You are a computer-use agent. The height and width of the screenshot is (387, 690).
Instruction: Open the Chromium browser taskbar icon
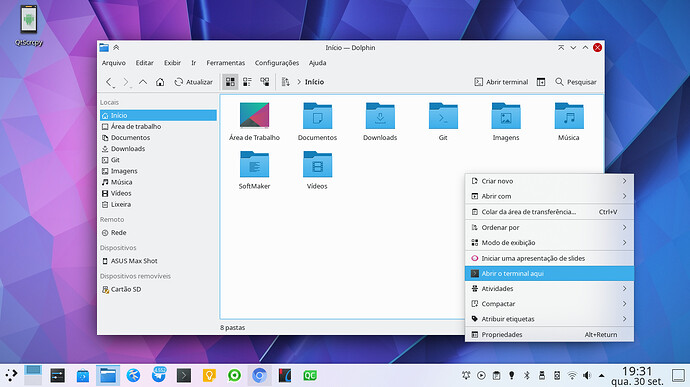[259, 376]
